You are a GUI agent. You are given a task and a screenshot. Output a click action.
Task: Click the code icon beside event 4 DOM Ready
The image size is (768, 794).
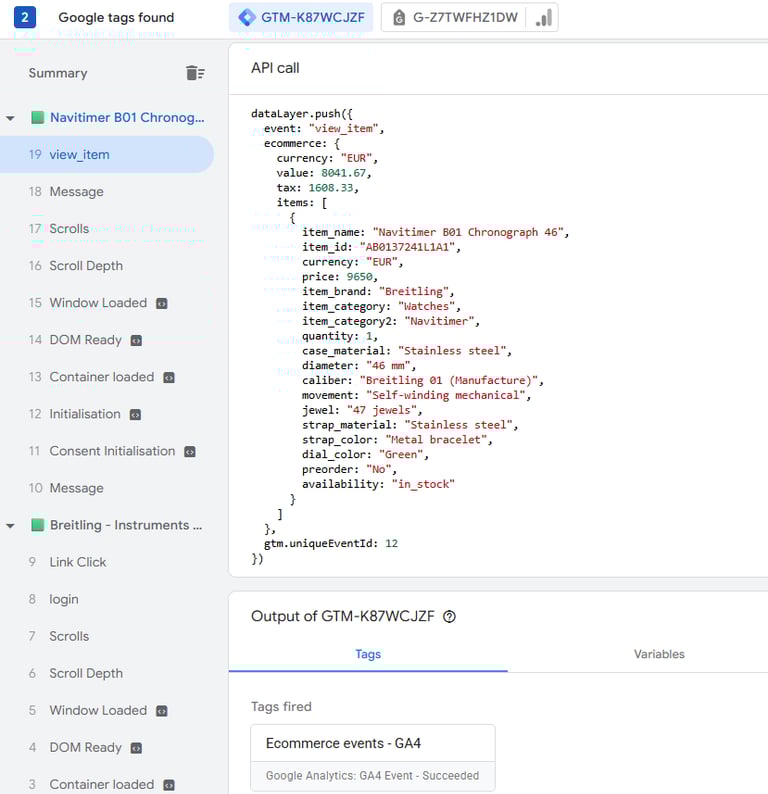(136, 748)
